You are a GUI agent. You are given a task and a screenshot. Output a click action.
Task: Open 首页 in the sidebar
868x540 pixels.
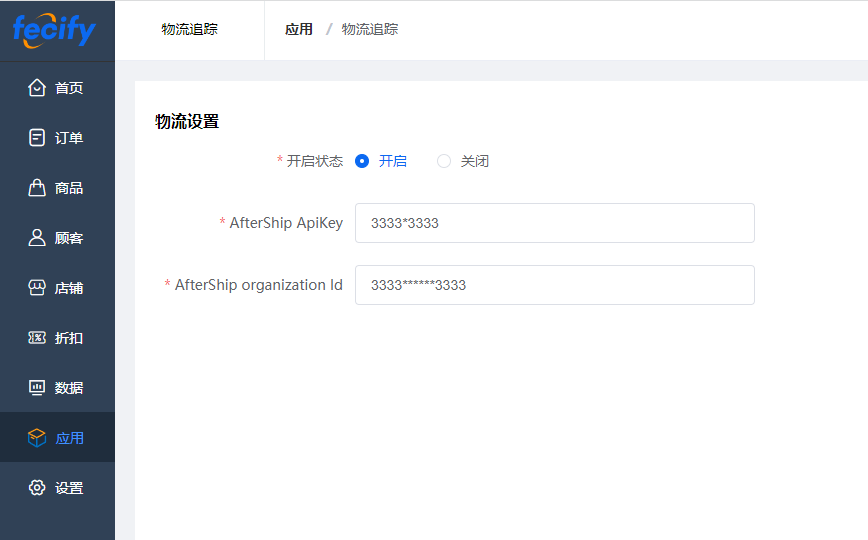click(x=58, y=88)
